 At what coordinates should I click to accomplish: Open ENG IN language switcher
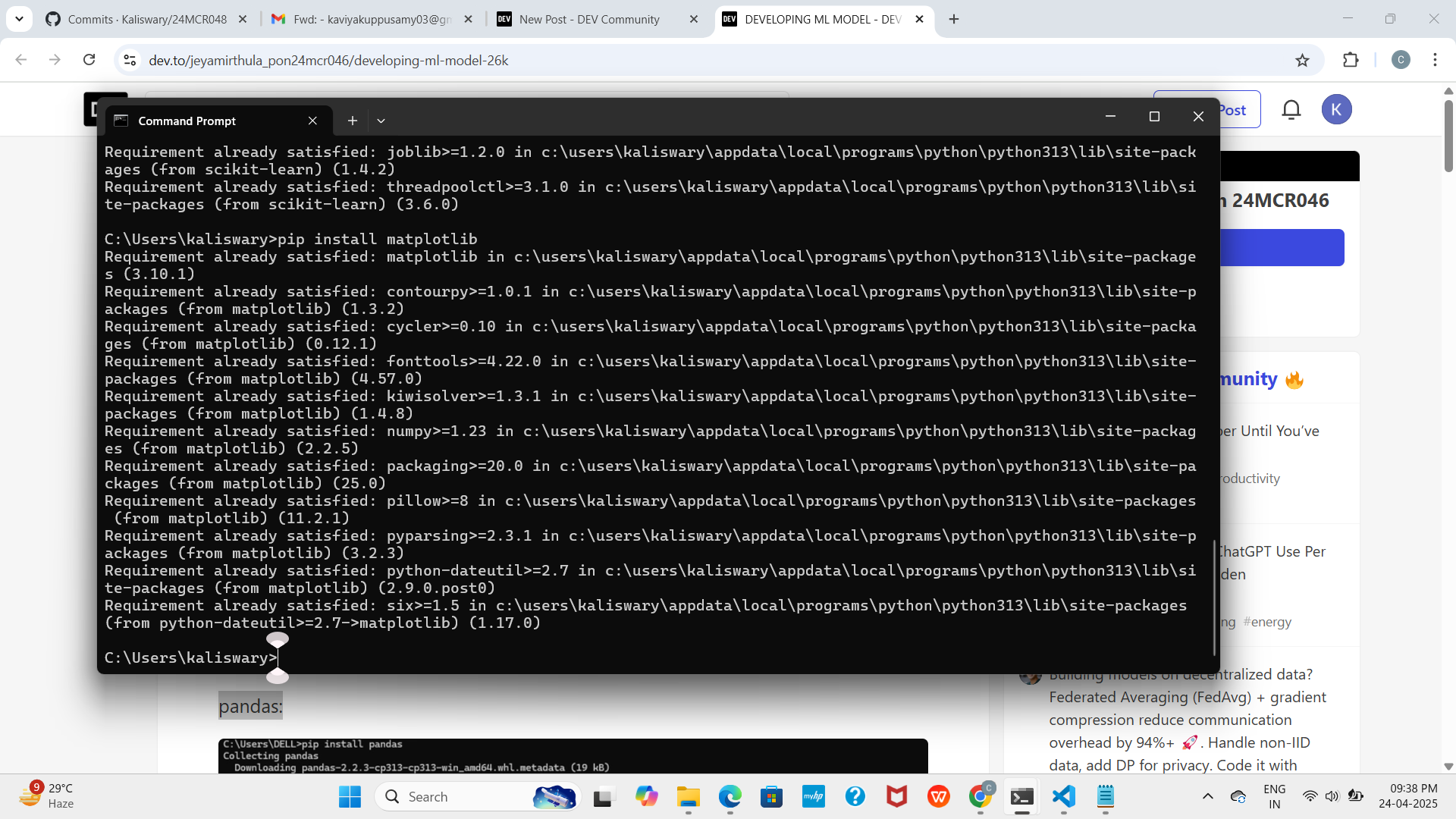coord(1275,796)
